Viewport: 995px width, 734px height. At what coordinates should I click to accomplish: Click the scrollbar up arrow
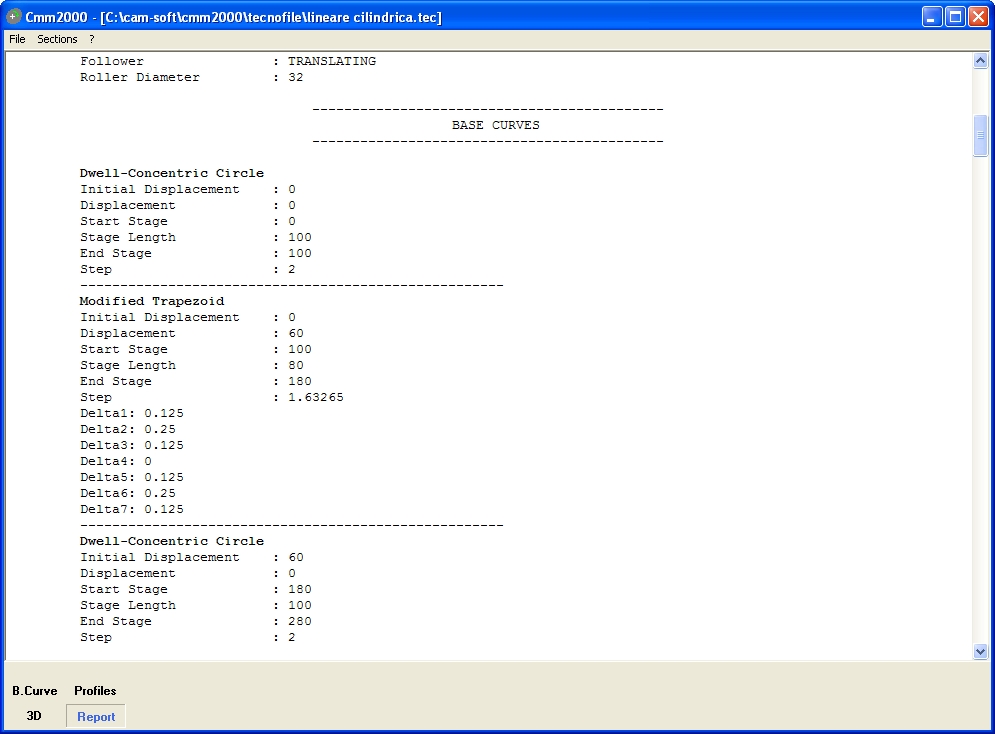[980, 61]
